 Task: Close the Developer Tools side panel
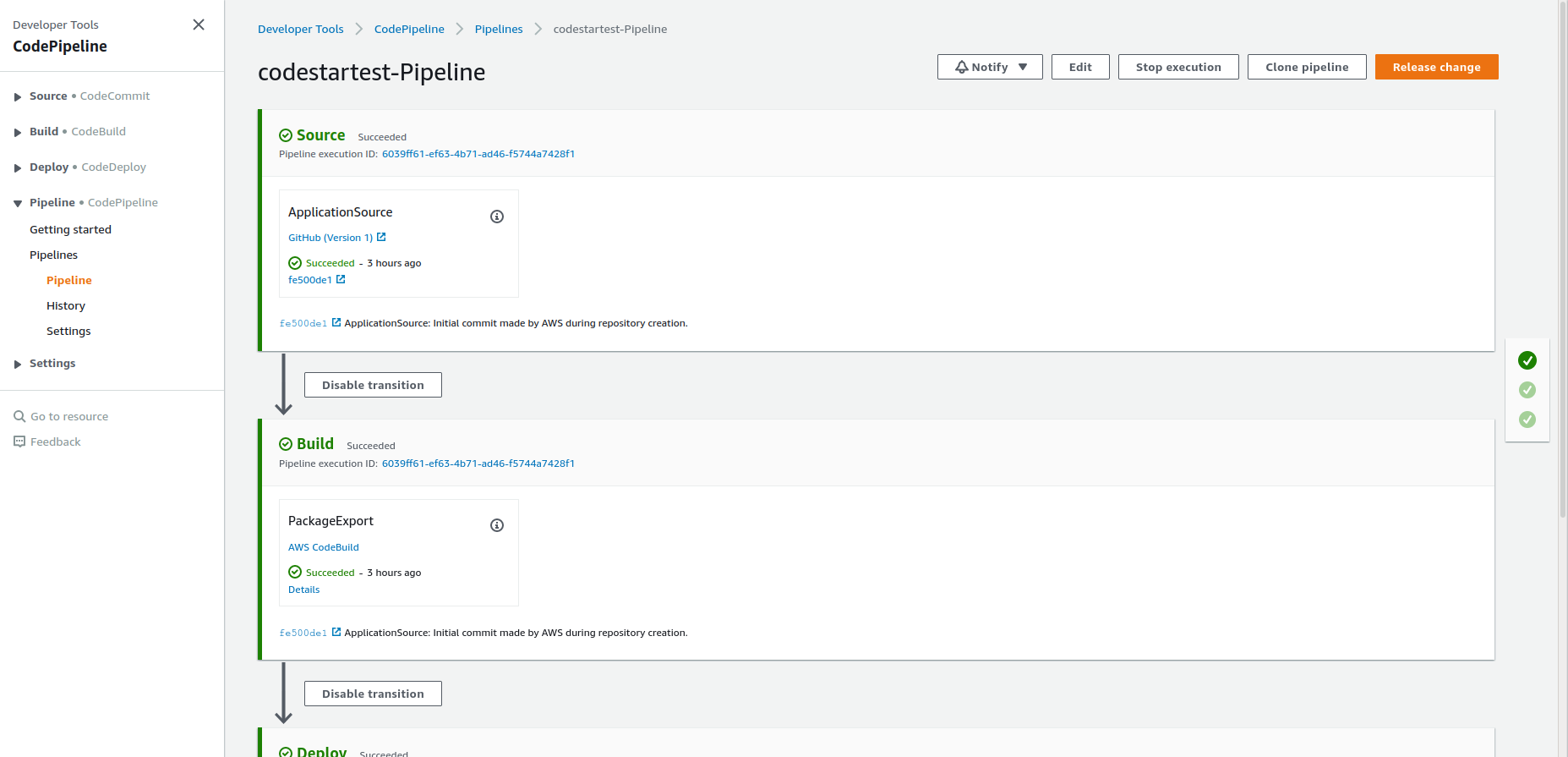pyautogui.click(x=199, y=25)
